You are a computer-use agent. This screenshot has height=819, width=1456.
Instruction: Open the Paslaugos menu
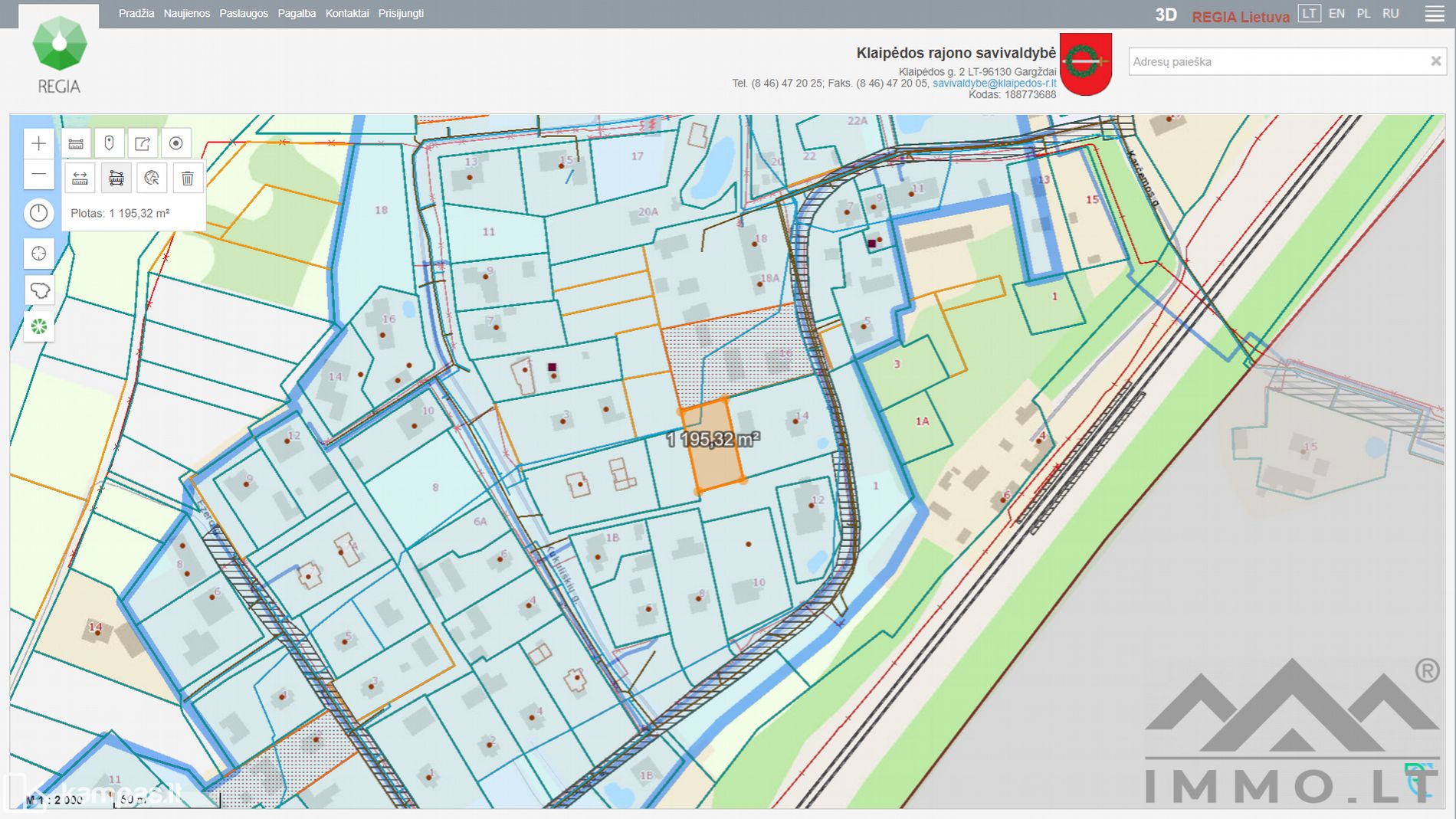click(244, 14)
